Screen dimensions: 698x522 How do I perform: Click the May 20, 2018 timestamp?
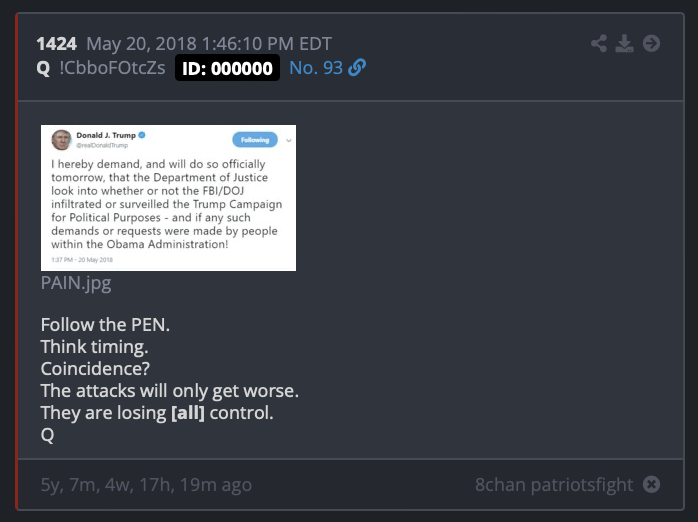209,44
